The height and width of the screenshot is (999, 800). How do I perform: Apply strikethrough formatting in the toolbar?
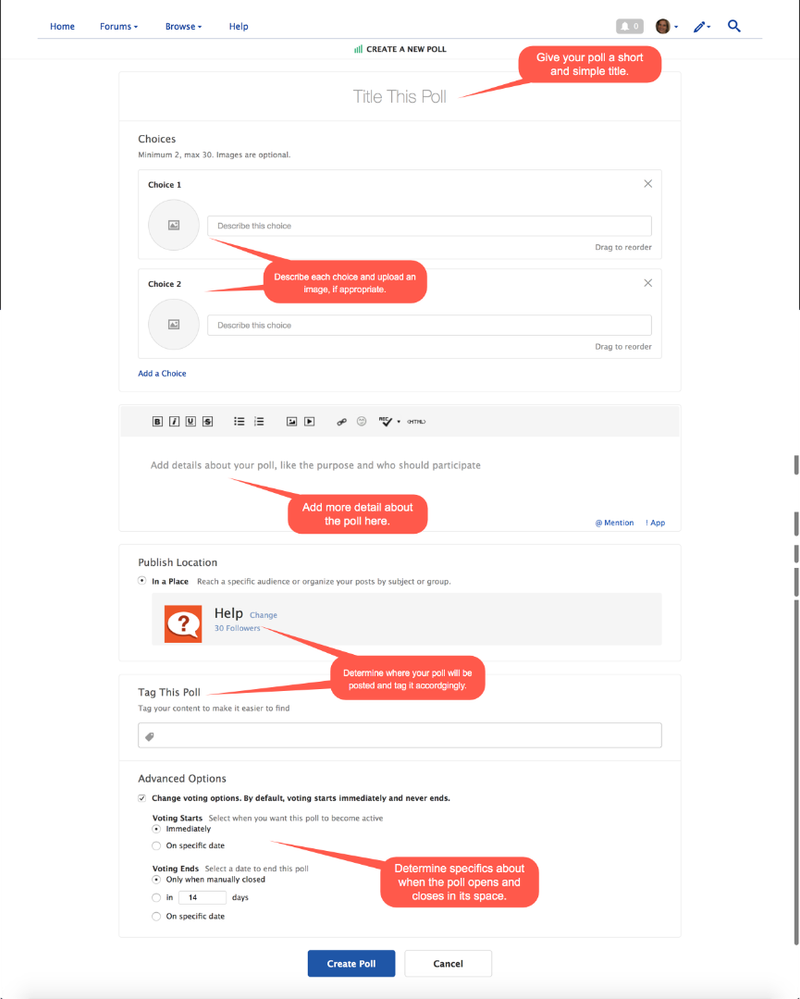click(207, 422)
